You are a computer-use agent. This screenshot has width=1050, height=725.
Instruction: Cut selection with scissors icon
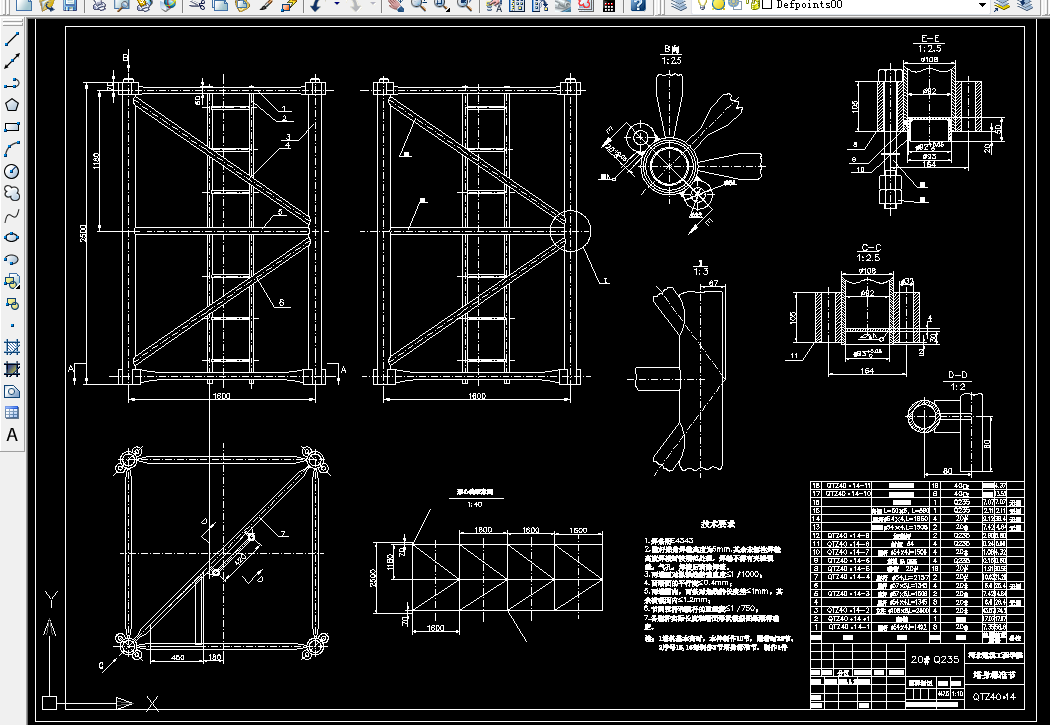(198, 5)
